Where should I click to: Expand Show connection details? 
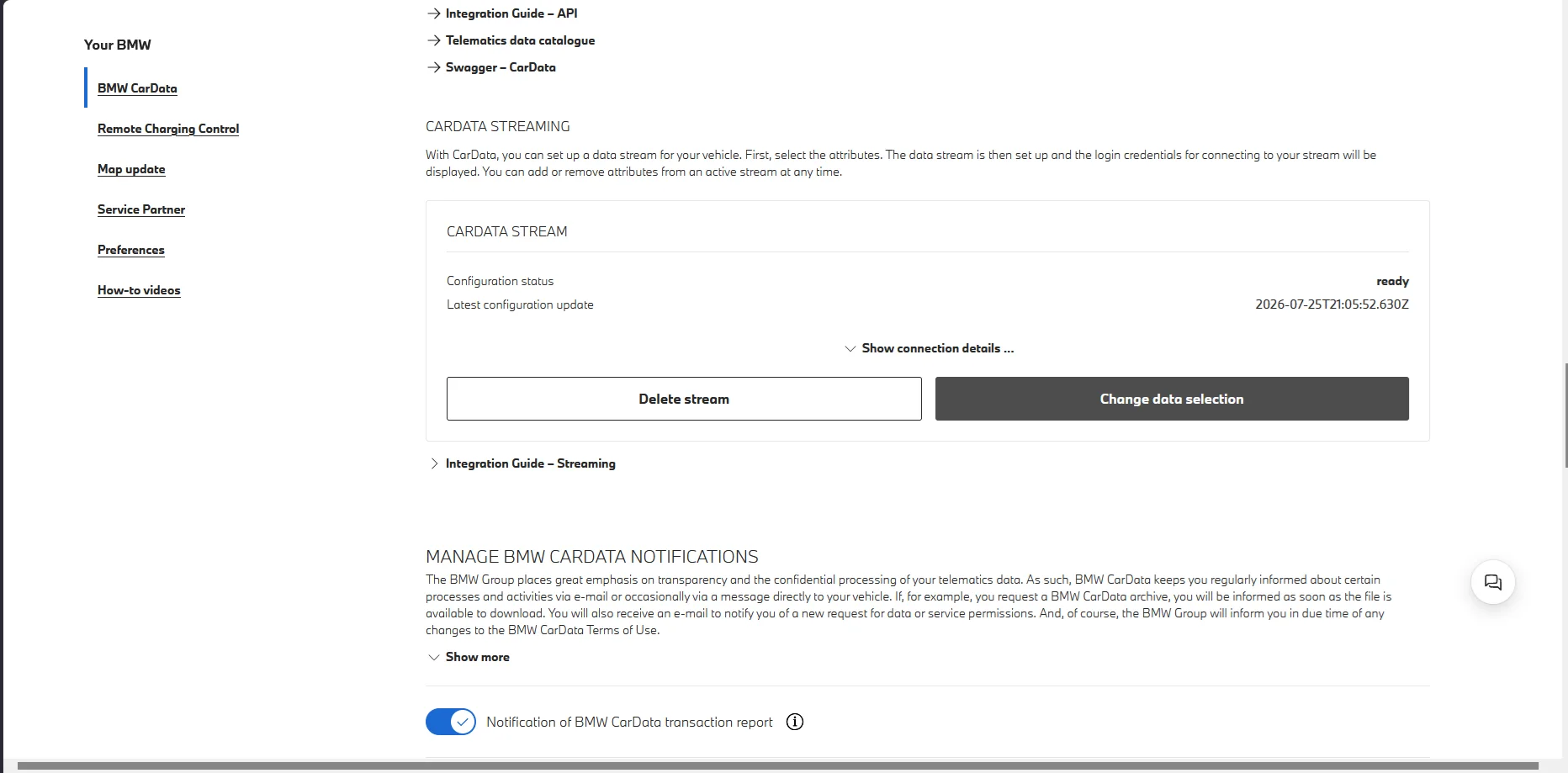929,348
